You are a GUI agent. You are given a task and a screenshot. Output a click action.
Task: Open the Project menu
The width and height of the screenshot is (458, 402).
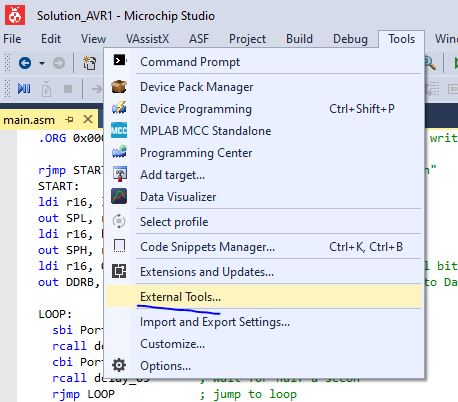click(x=247, y=39)
